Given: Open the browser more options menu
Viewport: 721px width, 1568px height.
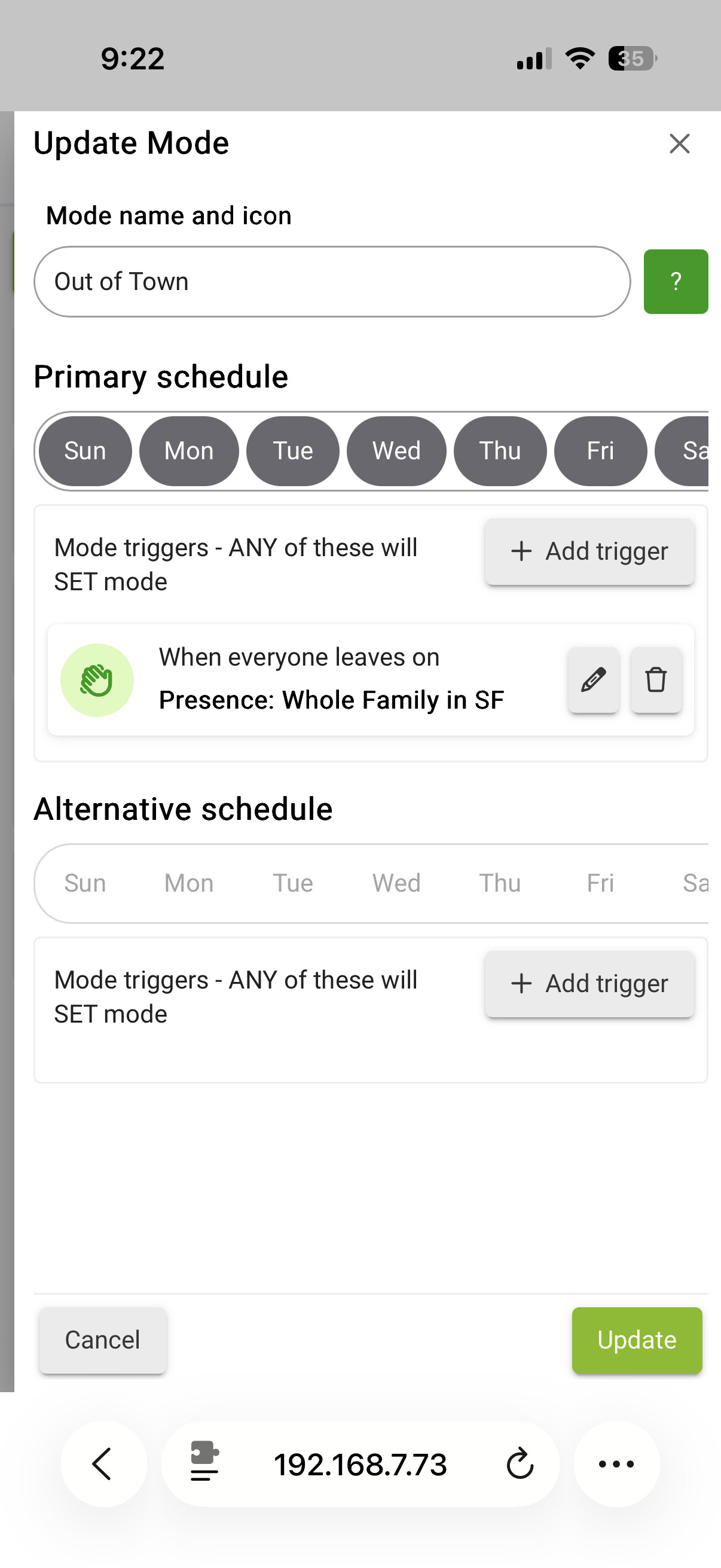Looking at the screenshot, I should click(x=616, y=1463).
